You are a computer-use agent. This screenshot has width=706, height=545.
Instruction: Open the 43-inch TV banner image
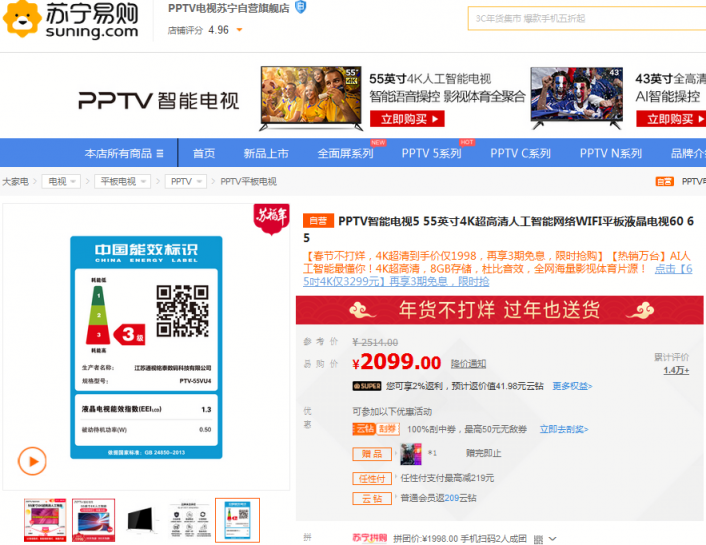pos(577,98)
